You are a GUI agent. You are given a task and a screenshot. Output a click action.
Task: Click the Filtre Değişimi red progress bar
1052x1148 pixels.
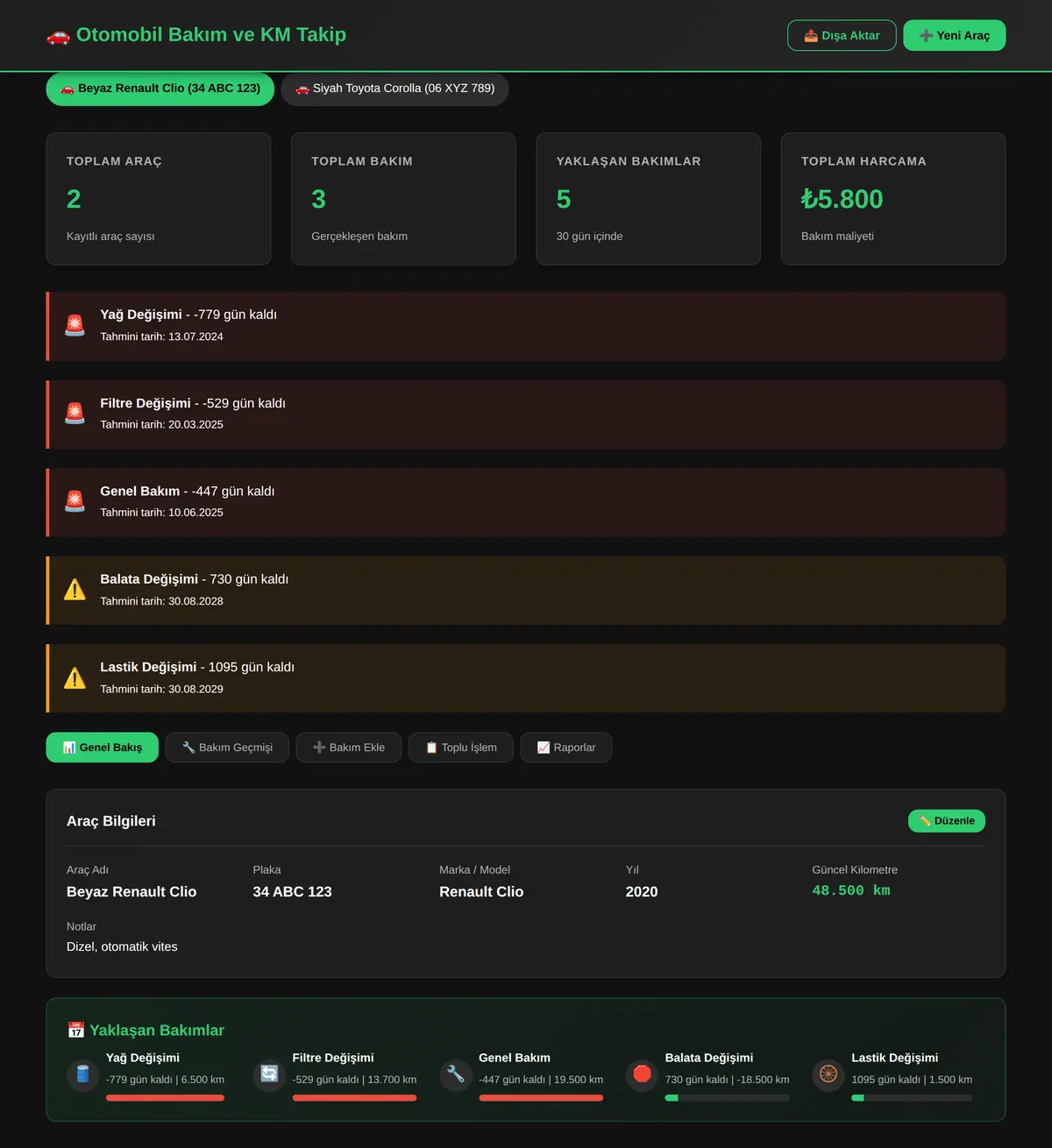(x=355, y=1098)
